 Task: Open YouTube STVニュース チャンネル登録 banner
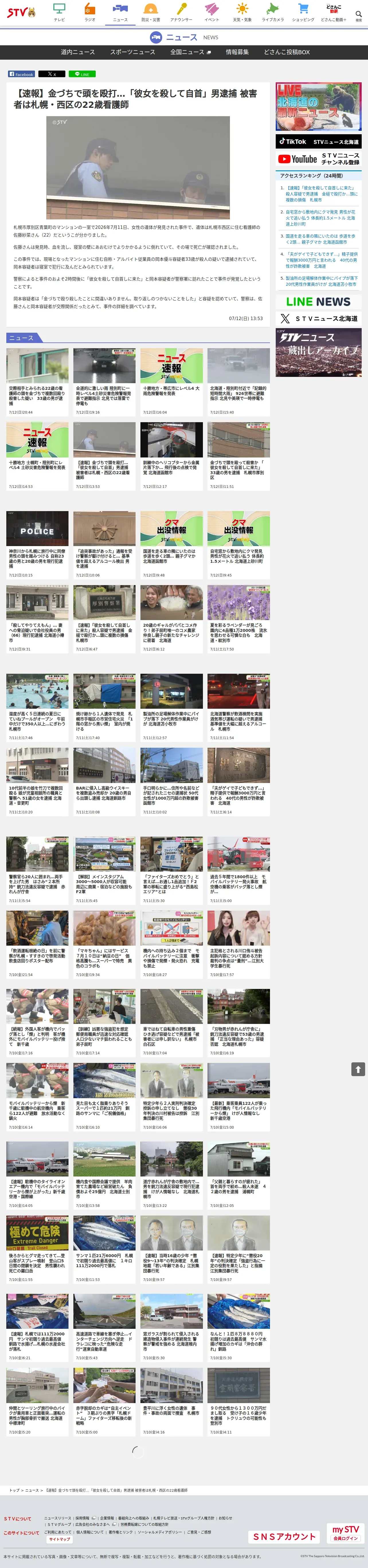[318, 159]
